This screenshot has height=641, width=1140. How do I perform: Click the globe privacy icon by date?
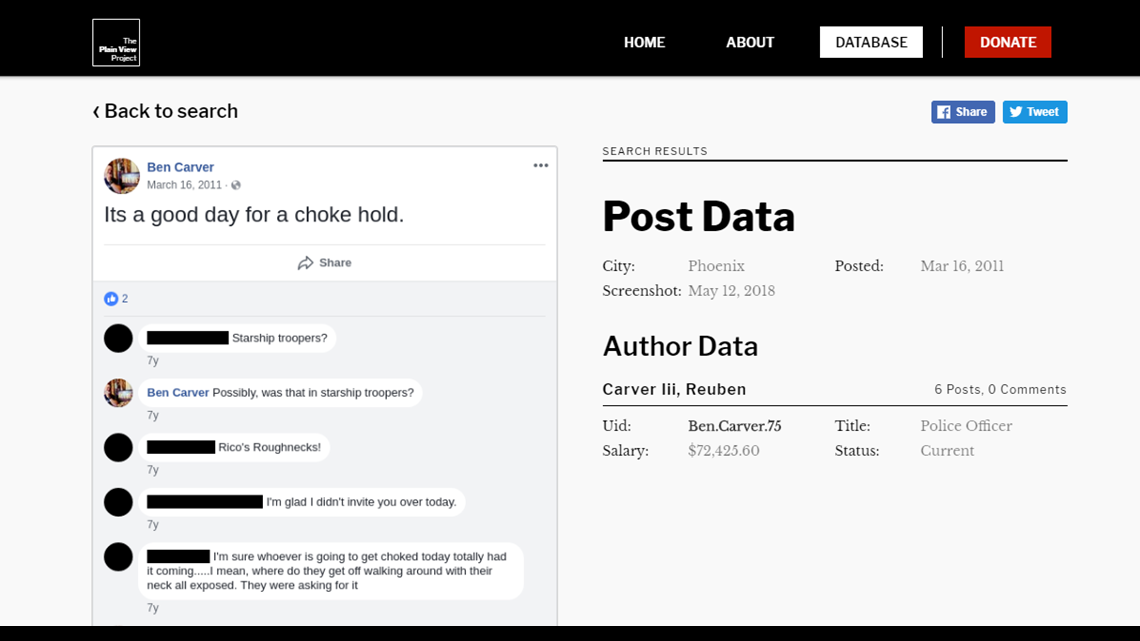coord(236,185)
